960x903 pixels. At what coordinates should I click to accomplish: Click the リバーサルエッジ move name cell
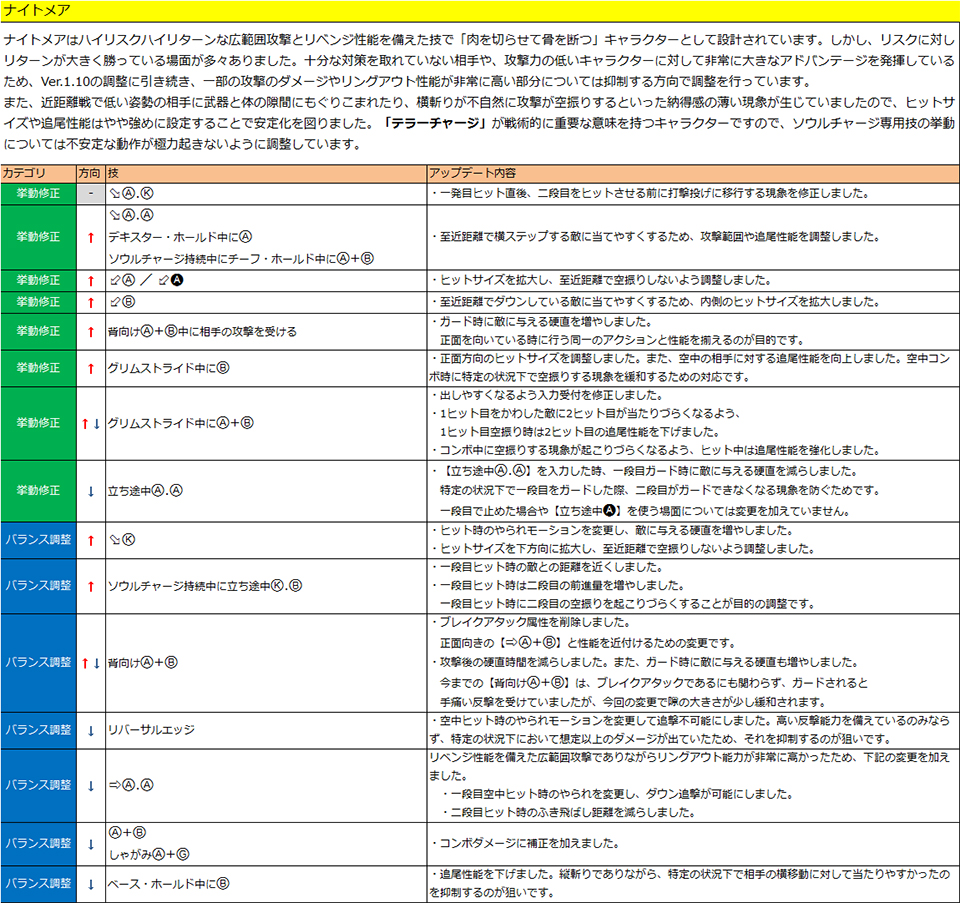point(150,730)
